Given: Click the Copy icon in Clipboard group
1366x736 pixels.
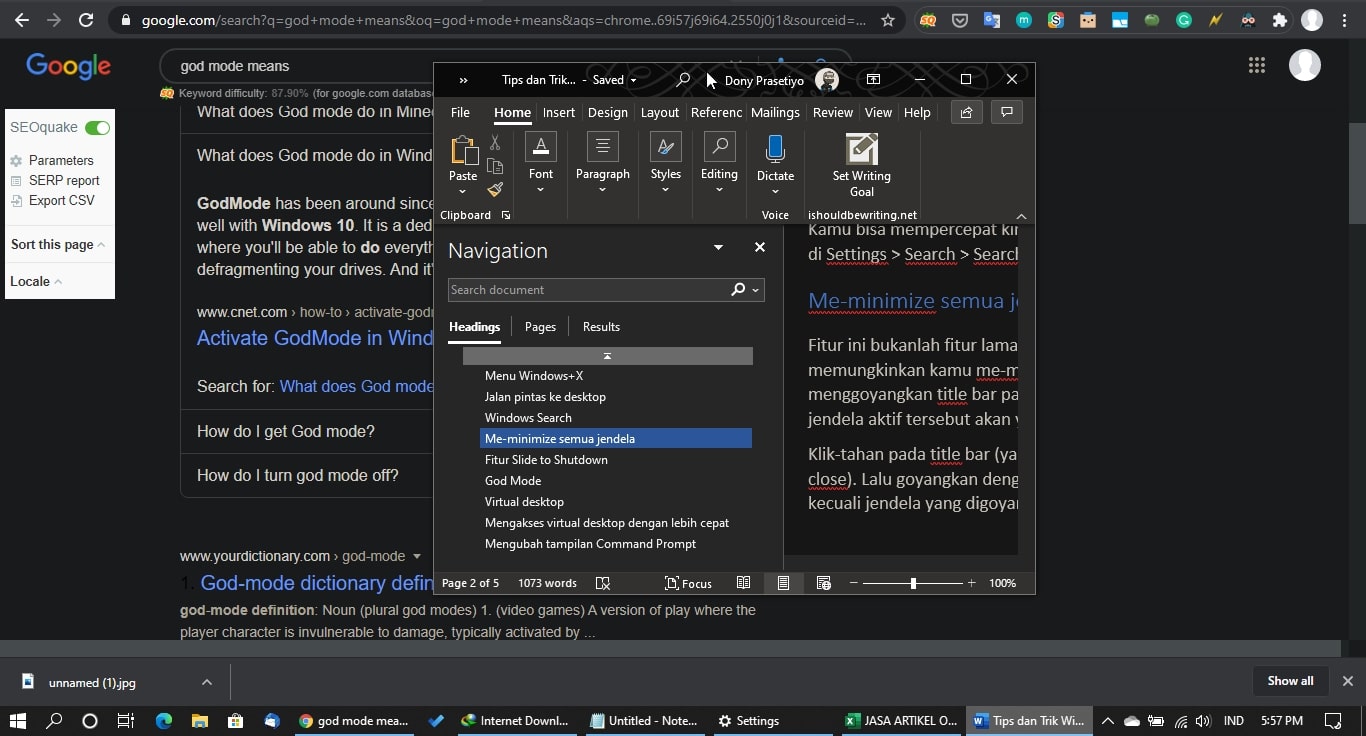Looking at the screenshot, I should (495, 166).
